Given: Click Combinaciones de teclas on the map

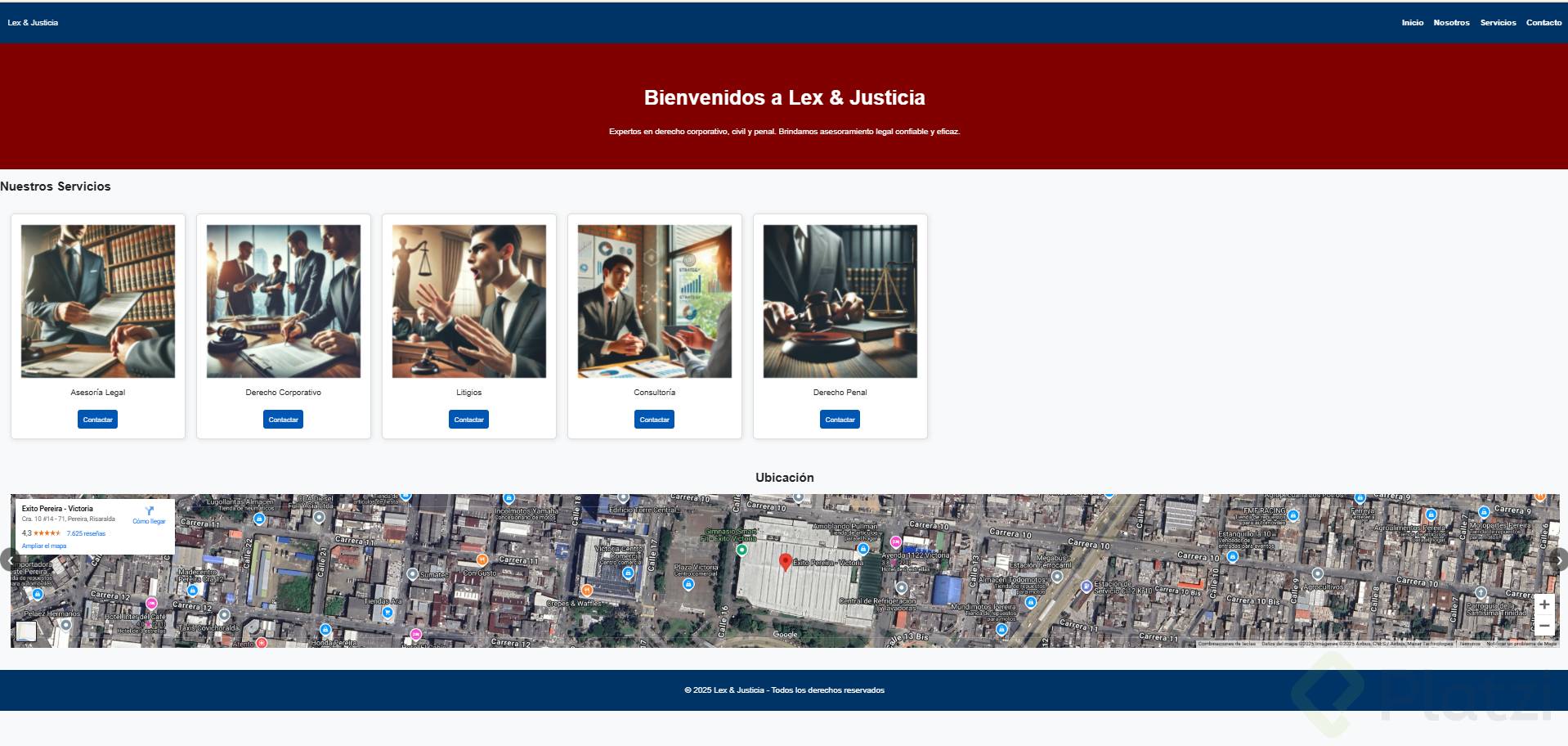Looking at the screenshot, I should pyautogui.click(x=1226, y=644).
